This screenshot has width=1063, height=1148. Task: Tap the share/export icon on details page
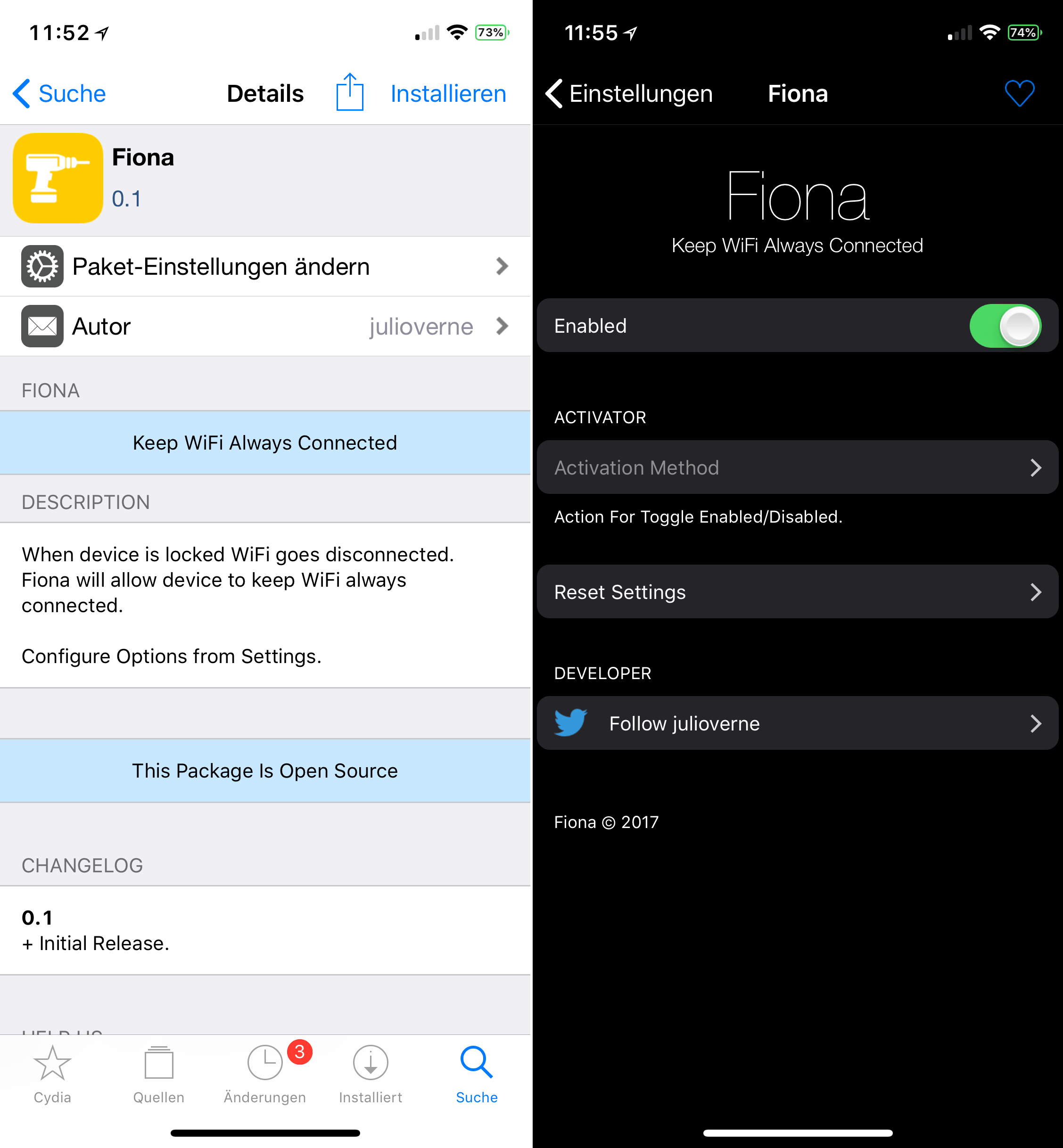click(x=350, y=93)
